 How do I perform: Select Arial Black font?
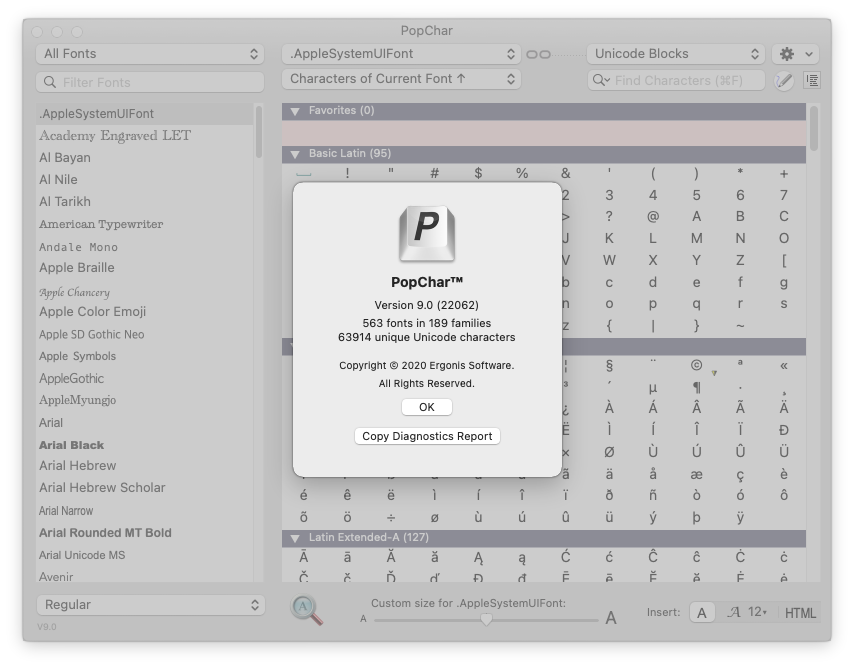click(144, 445)
